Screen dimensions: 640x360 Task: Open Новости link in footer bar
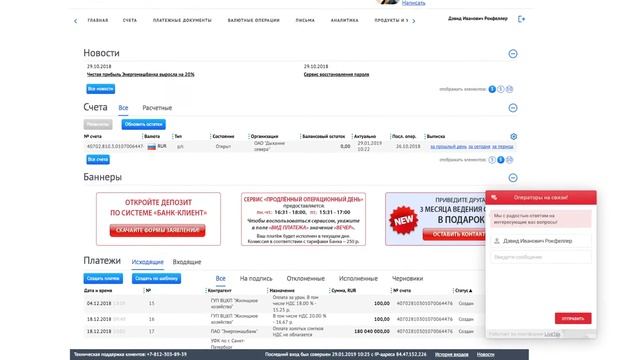point(485,354)
